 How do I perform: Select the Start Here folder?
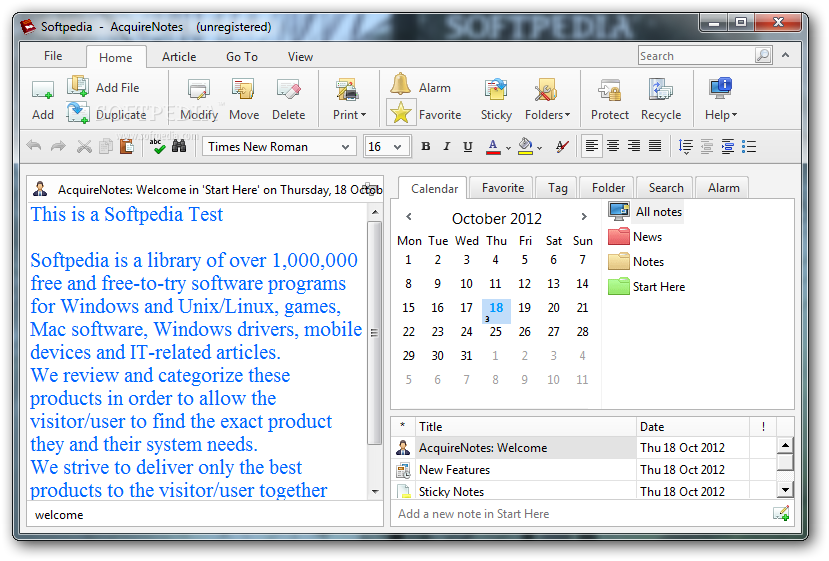click(647, 287)
